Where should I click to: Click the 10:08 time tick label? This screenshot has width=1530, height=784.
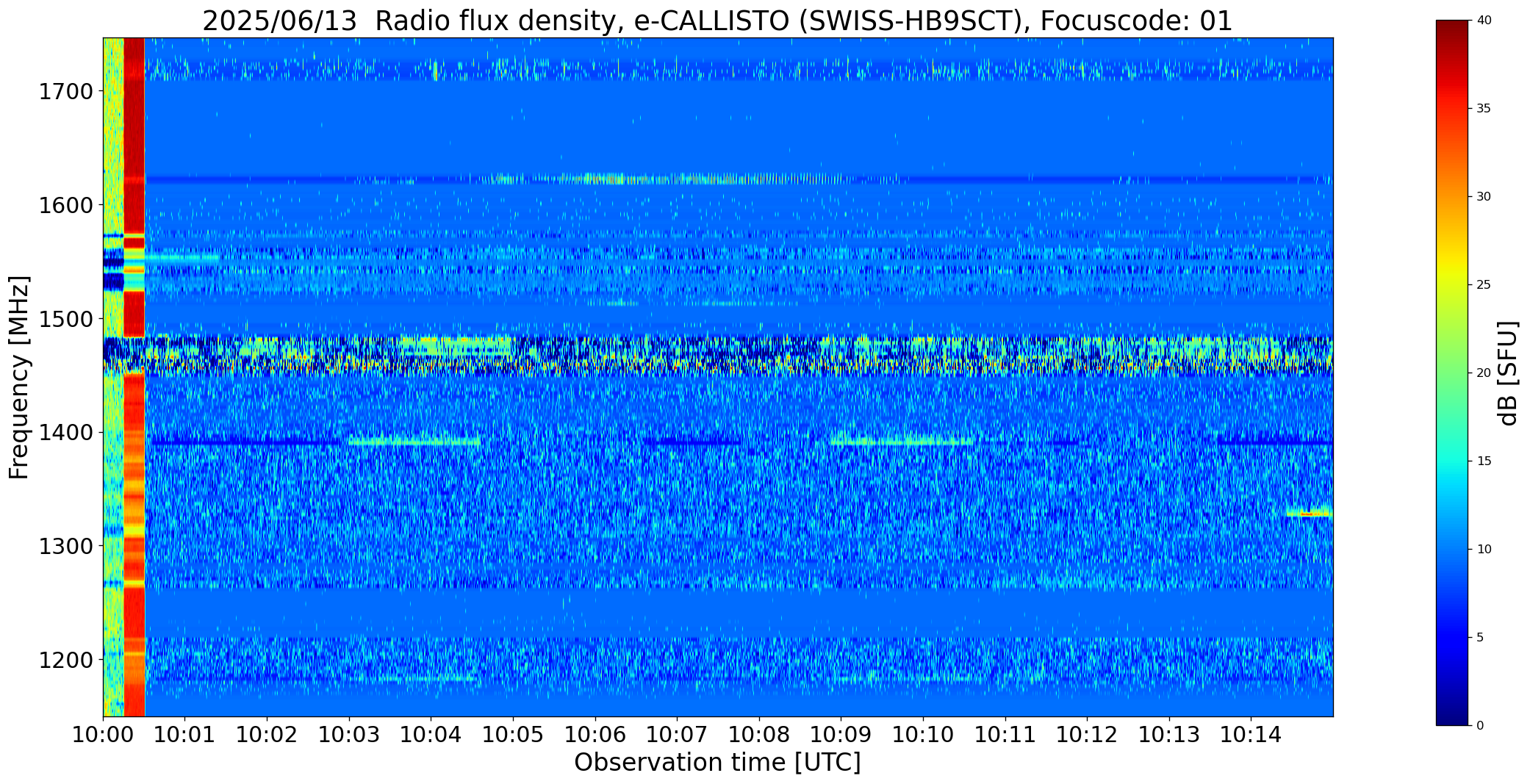(x=759, y=735)
